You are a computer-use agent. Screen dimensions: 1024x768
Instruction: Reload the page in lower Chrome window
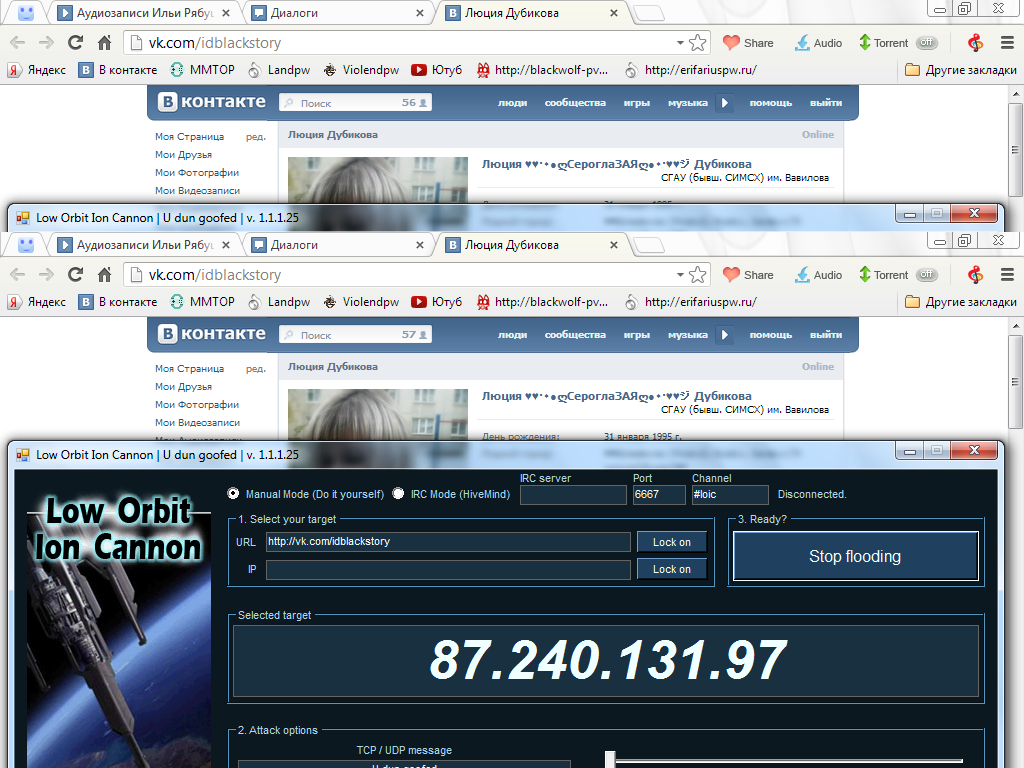coord(76,275)
